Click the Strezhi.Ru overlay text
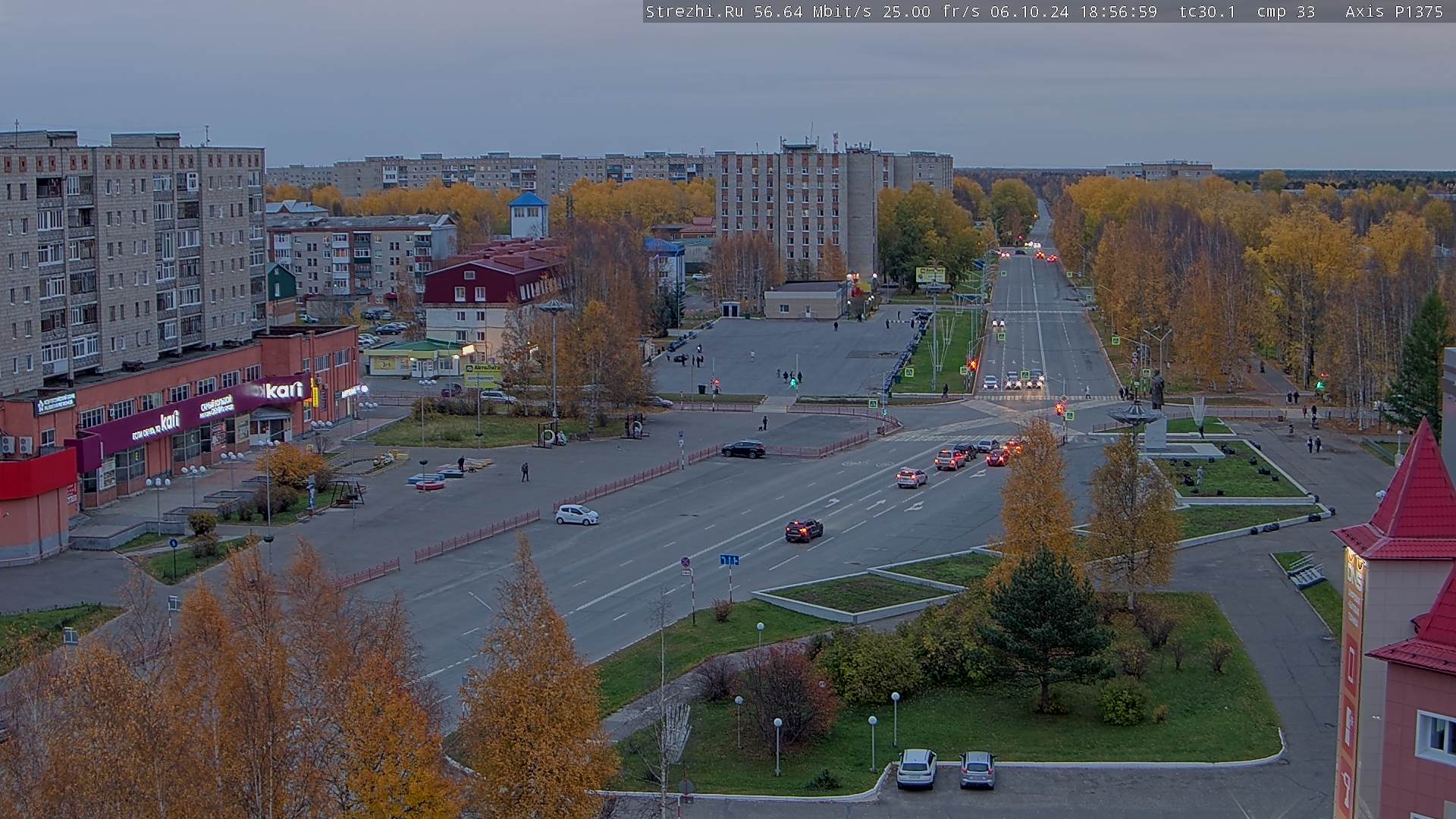 [694, 11]
